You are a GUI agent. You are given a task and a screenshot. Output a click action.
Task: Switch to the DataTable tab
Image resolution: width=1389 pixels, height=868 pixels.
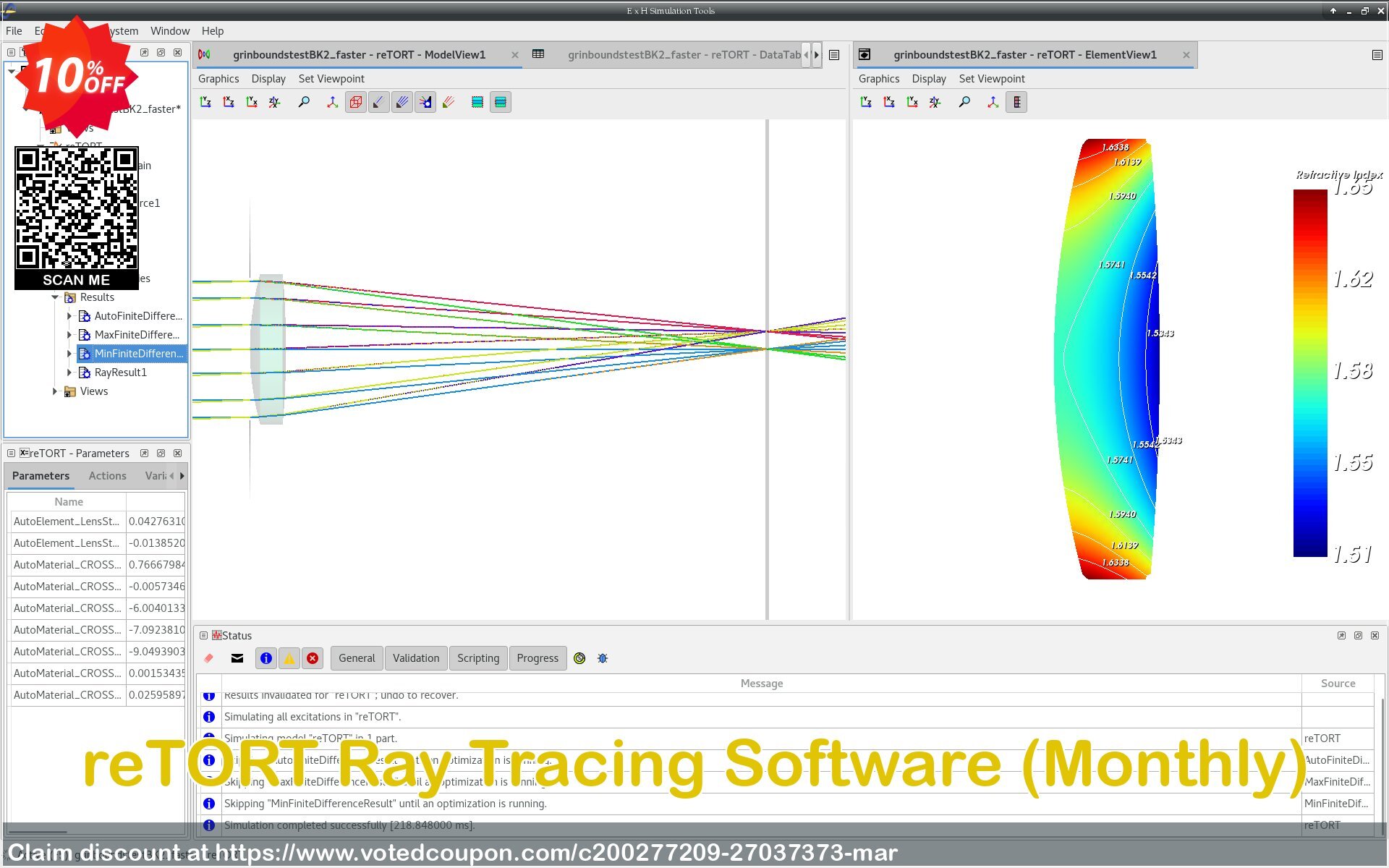point(666,55)
